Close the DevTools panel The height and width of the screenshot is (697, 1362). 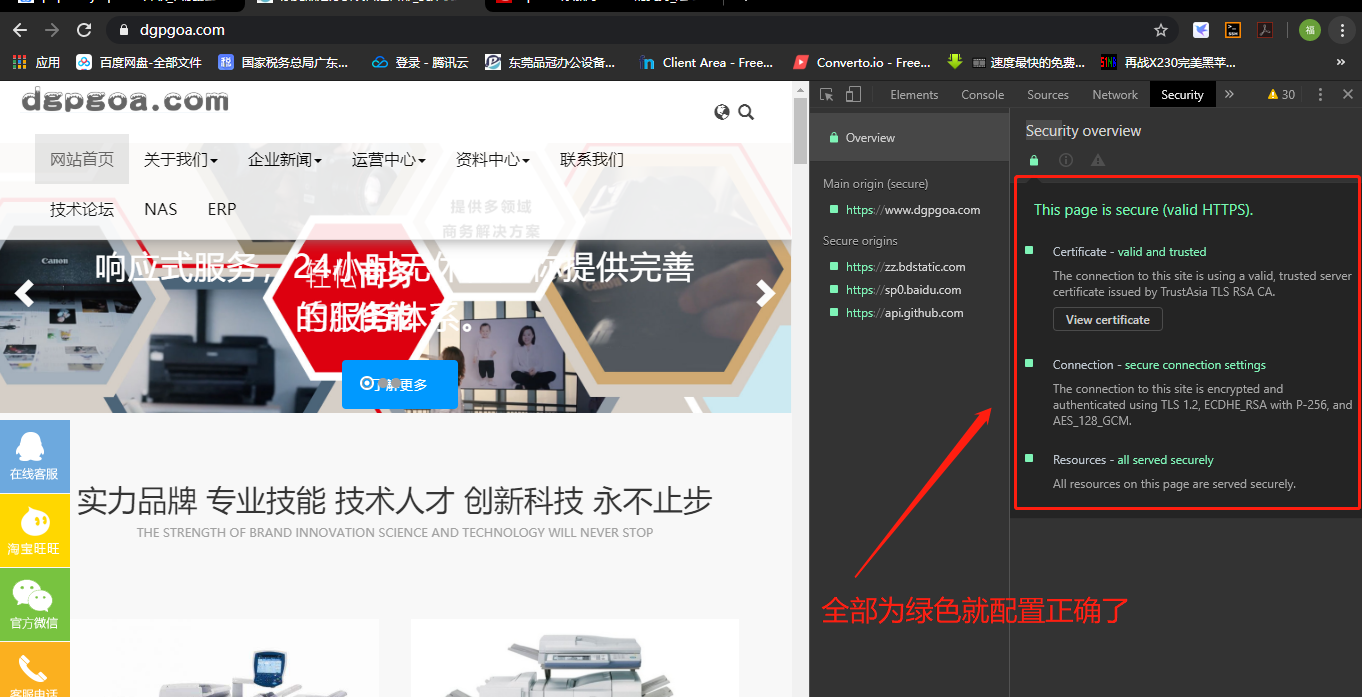coord(1347,94)
